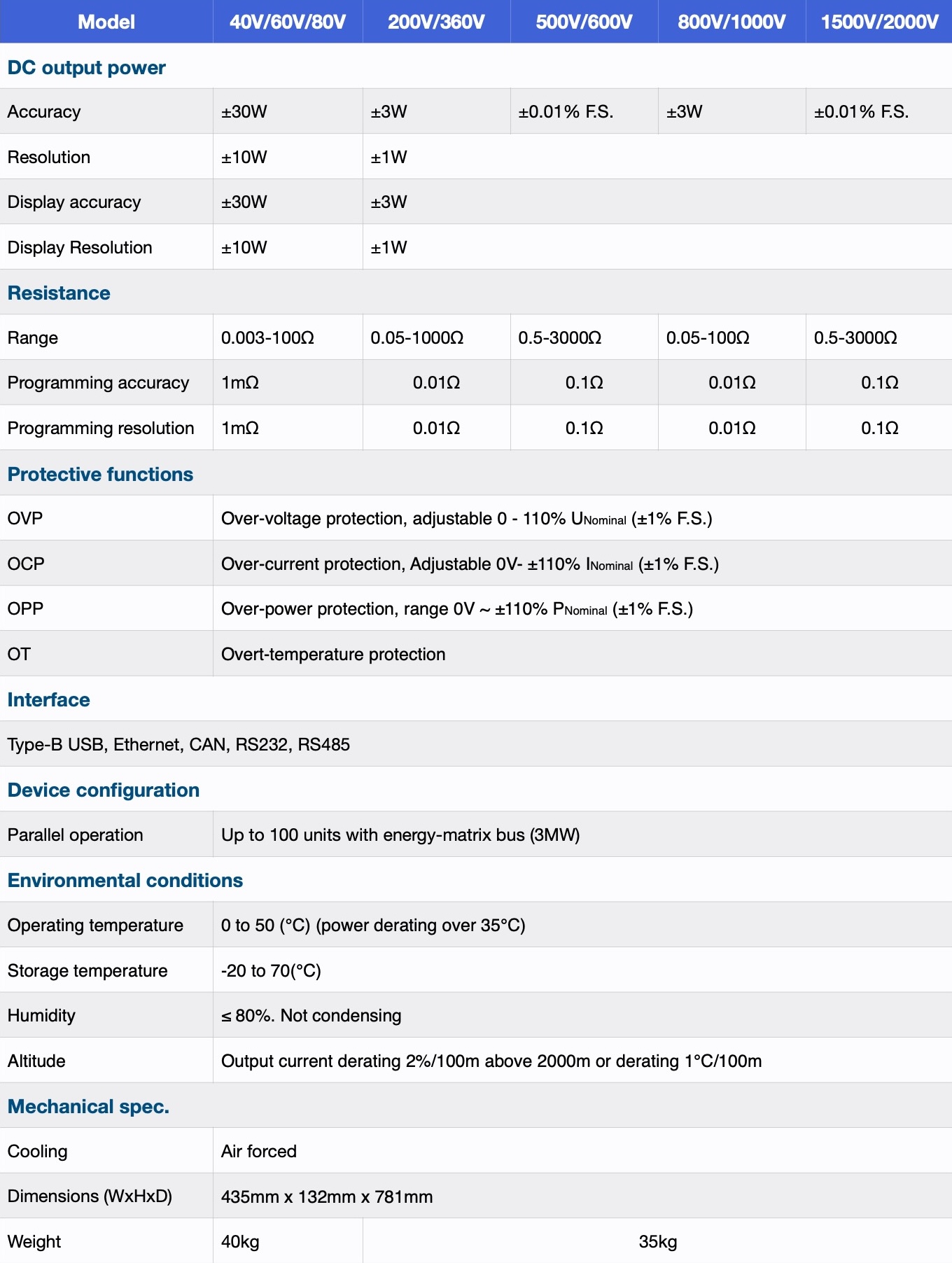Screen dimensions: 952x1263
Task: Select the 800V/1000V column header
Action: click(x=731, y=22)
